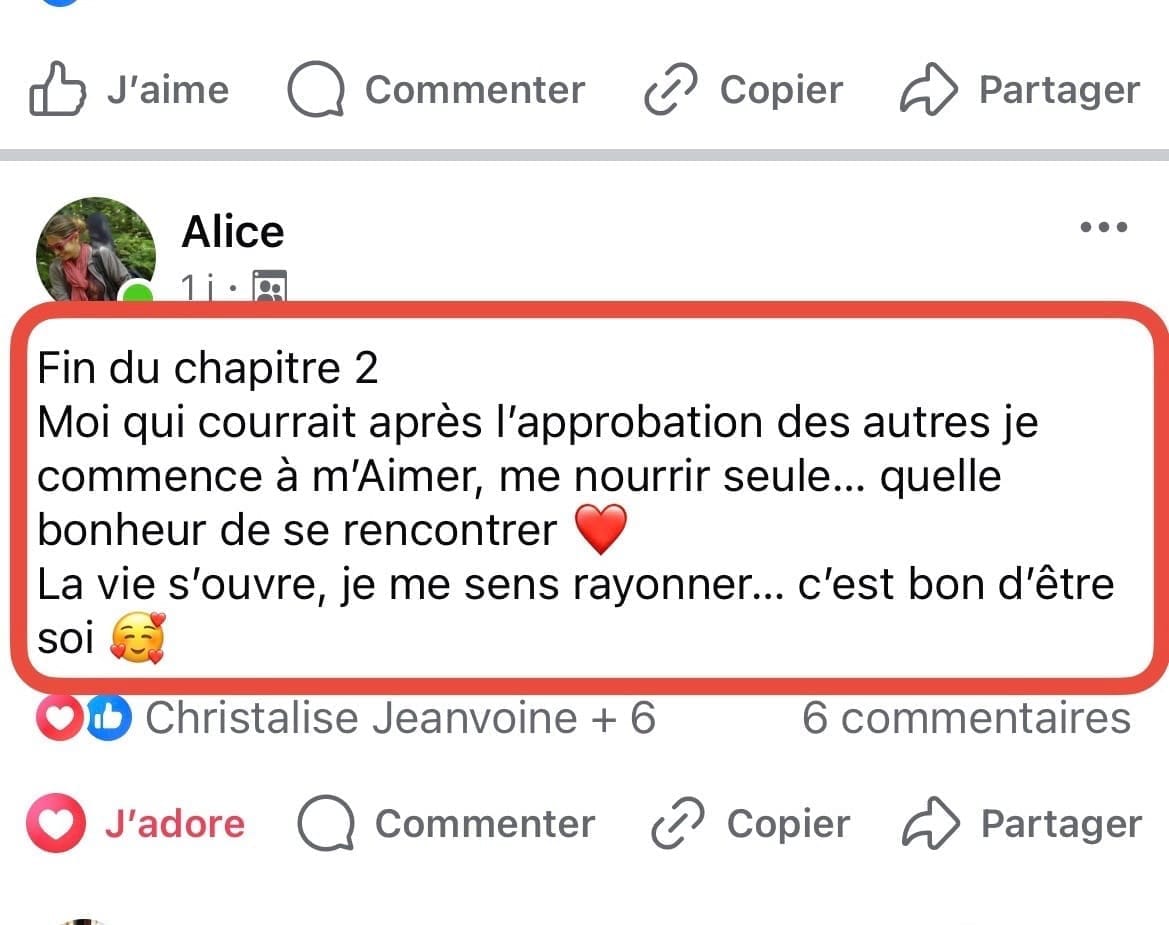1169x925 pixels.
Task: Tap the heart reaction icon in the reactions summary
Action: point(56,719)
